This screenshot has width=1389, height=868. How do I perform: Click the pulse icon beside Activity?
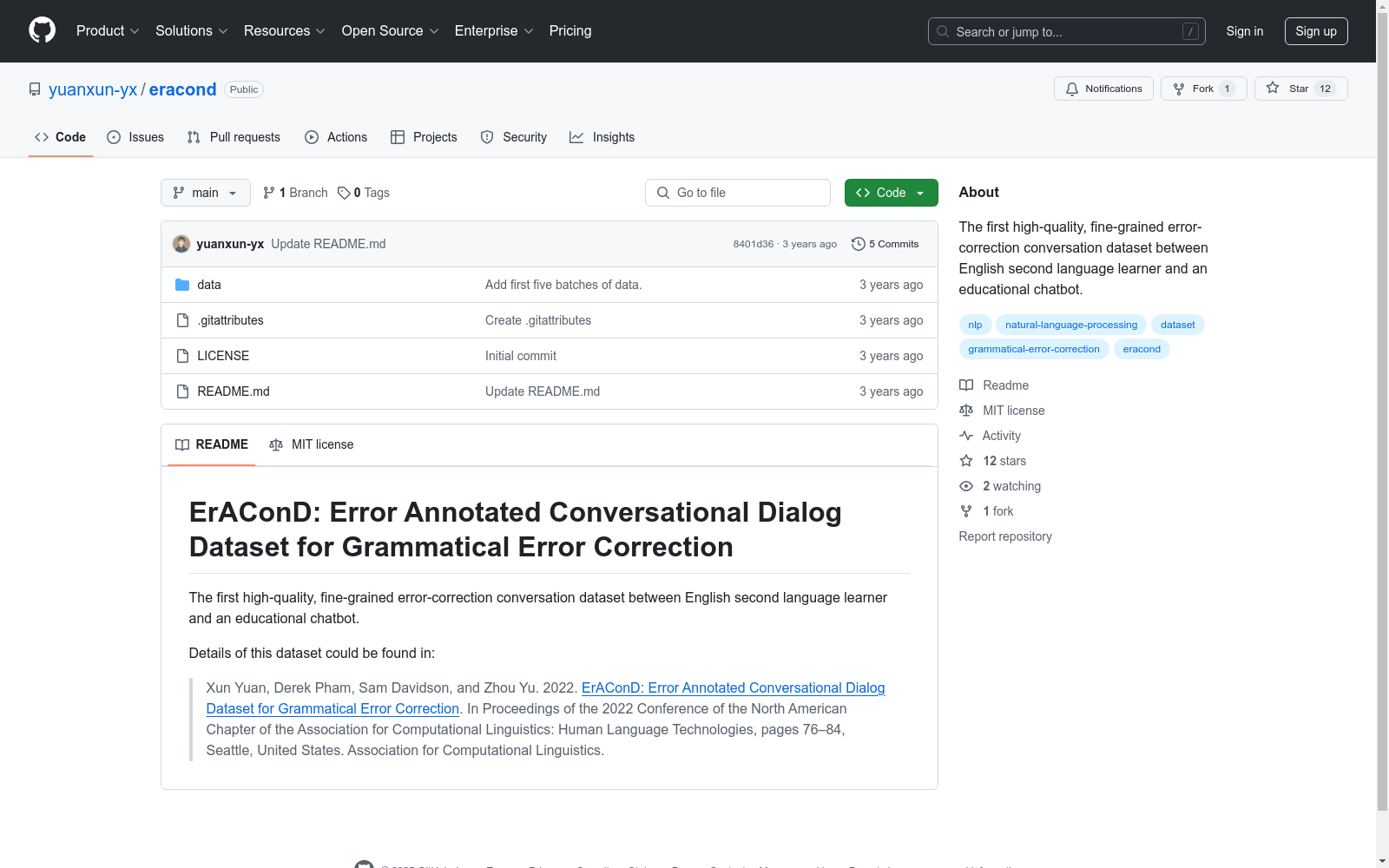(x=966, y=436)
